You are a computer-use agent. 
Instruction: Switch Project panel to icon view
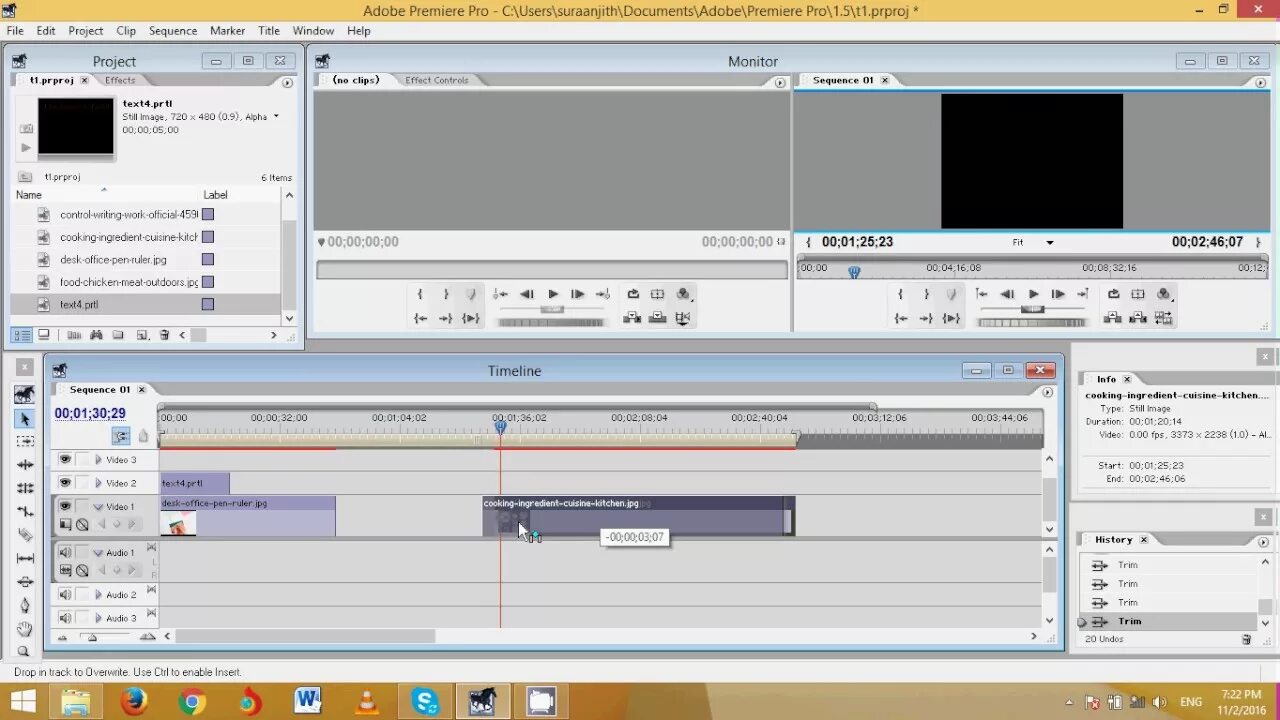click(44, 335)
